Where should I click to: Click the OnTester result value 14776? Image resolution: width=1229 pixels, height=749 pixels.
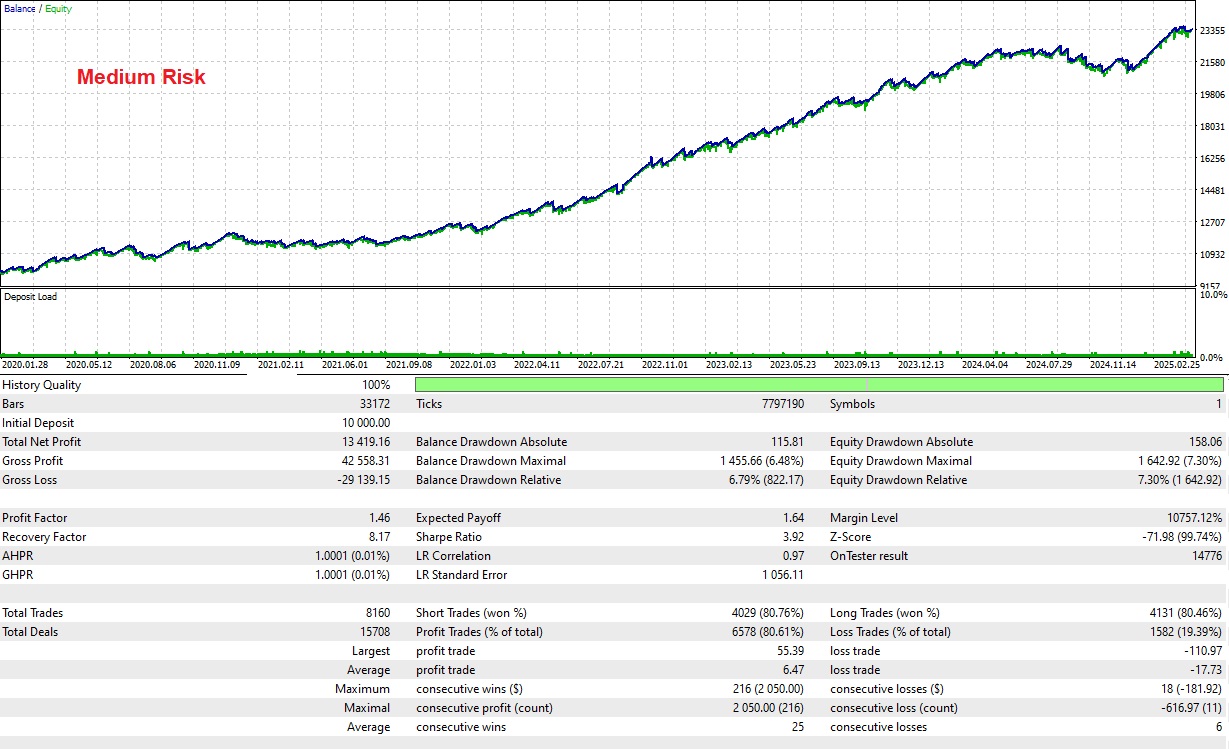[x=1204, y=556]
